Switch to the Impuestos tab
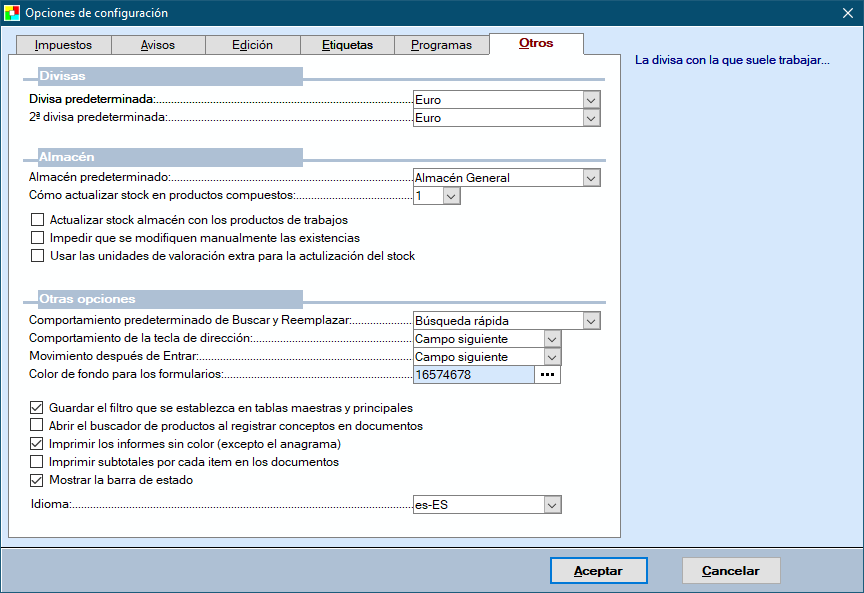Image resolution: width=864 pixels, height=593 pixels. coord(63,45)
